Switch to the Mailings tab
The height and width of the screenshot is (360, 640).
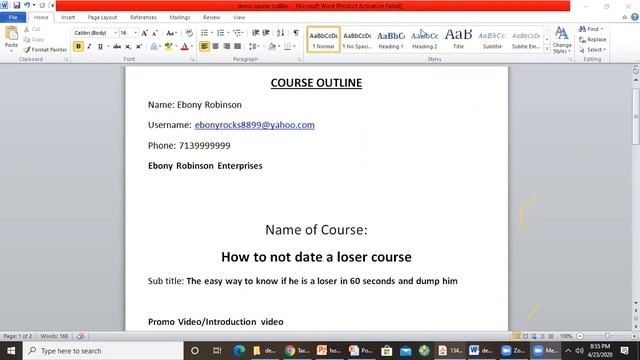(180, 18)
